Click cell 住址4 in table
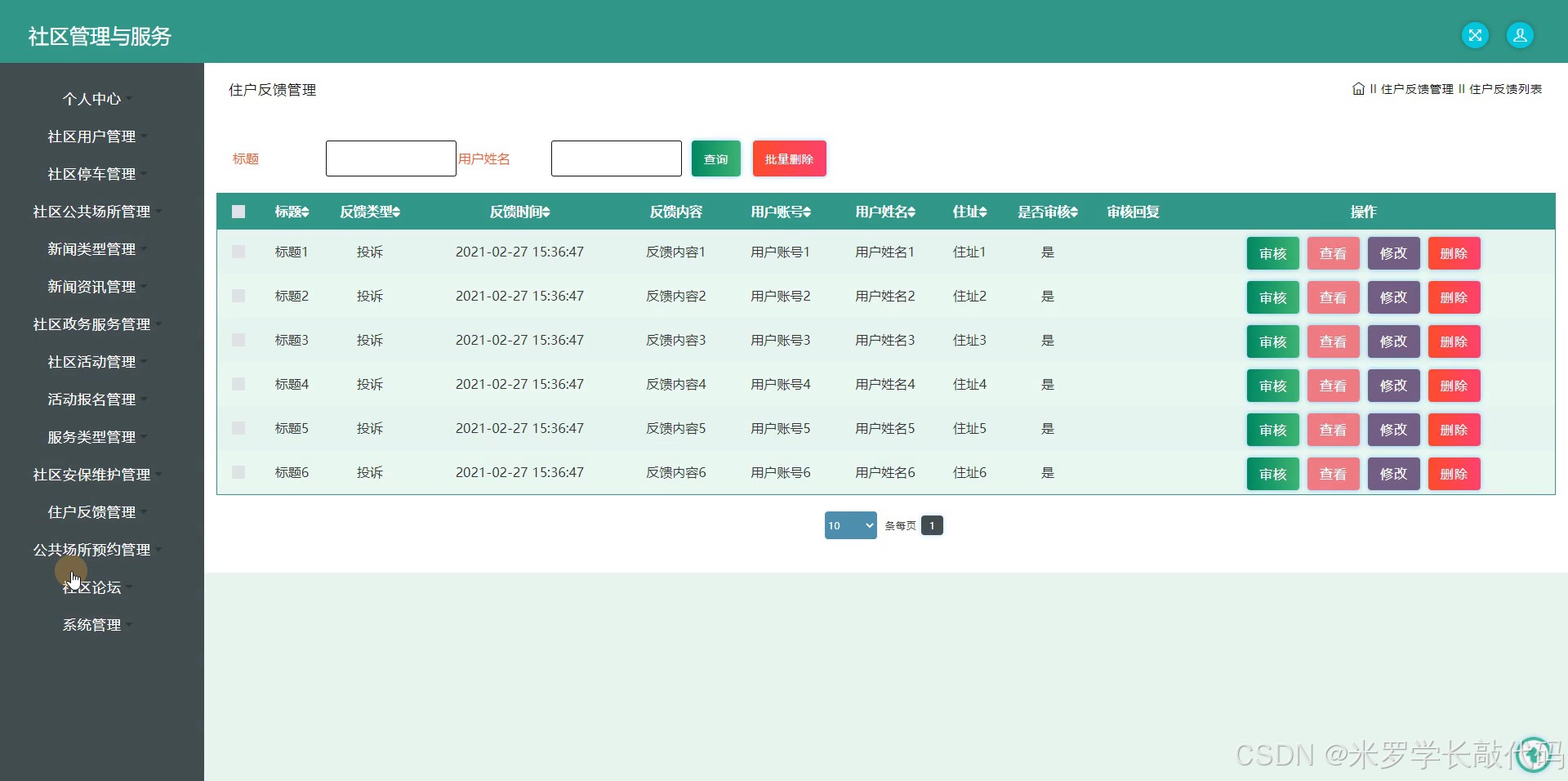Viewport: 1568px width, 781px height. (970, 384)
